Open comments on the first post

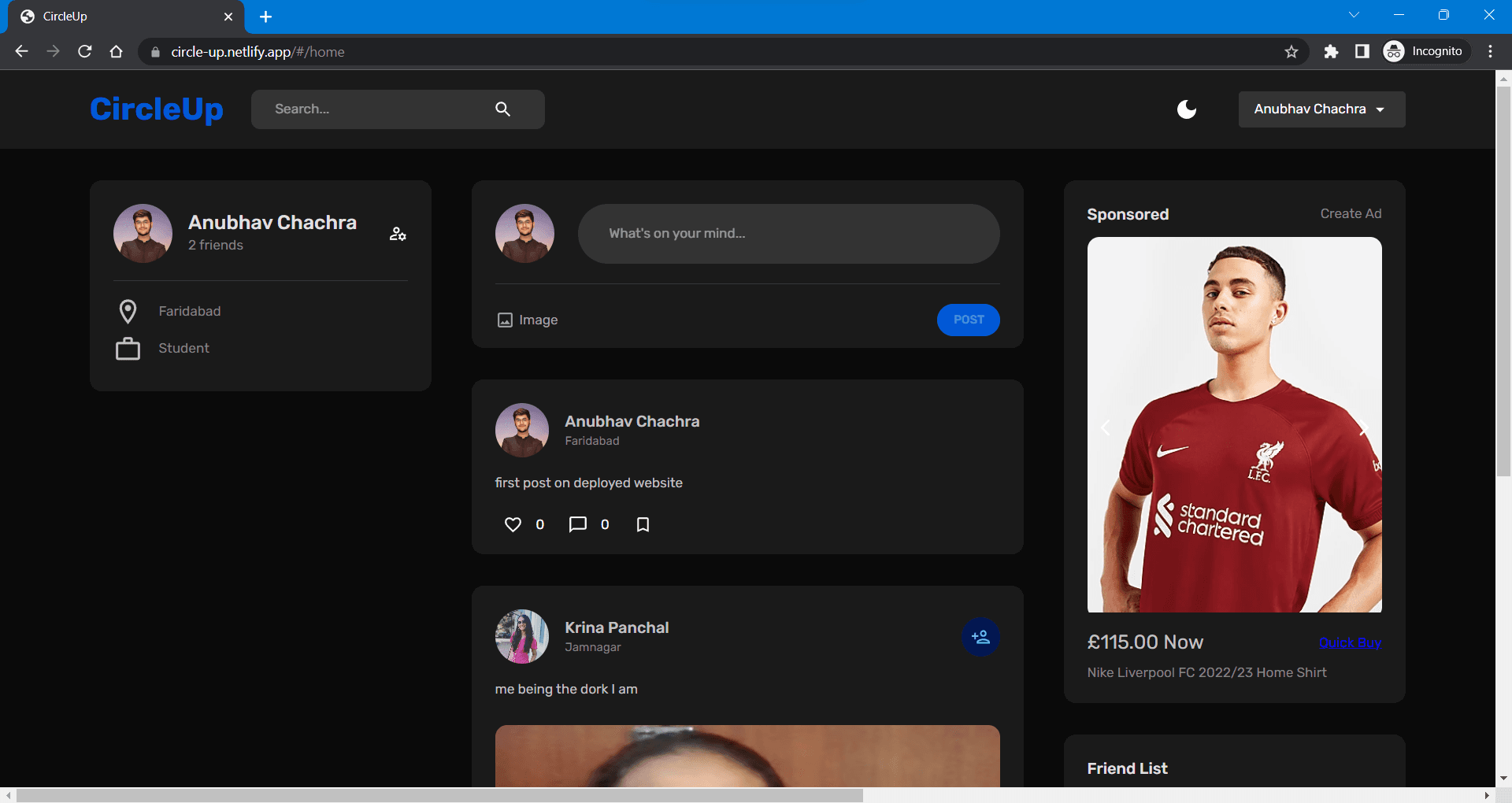click(x=578, y=524)
